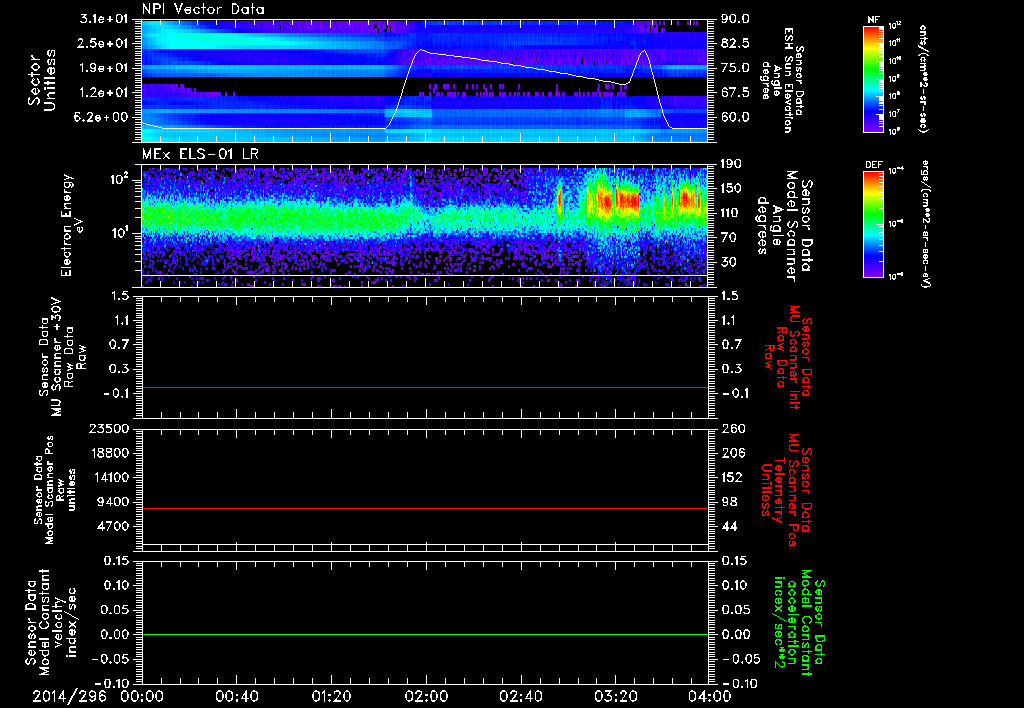1024x708 pixels.
Task: Click the 4700 scanner position tick label
Action: 115,526
